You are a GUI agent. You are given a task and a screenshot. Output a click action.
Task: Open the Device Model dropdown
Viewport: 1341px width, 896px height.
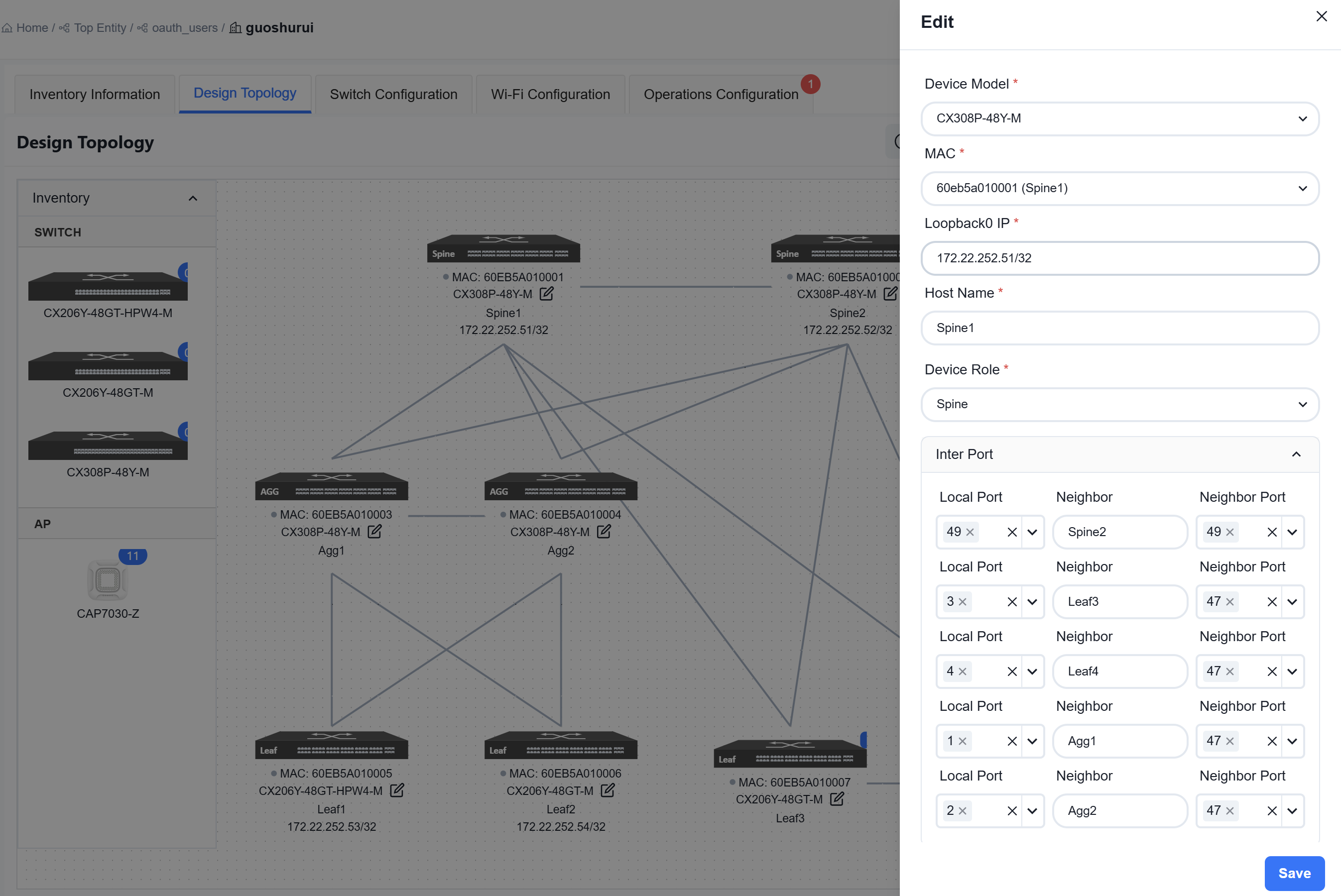tap(1120, 119)
